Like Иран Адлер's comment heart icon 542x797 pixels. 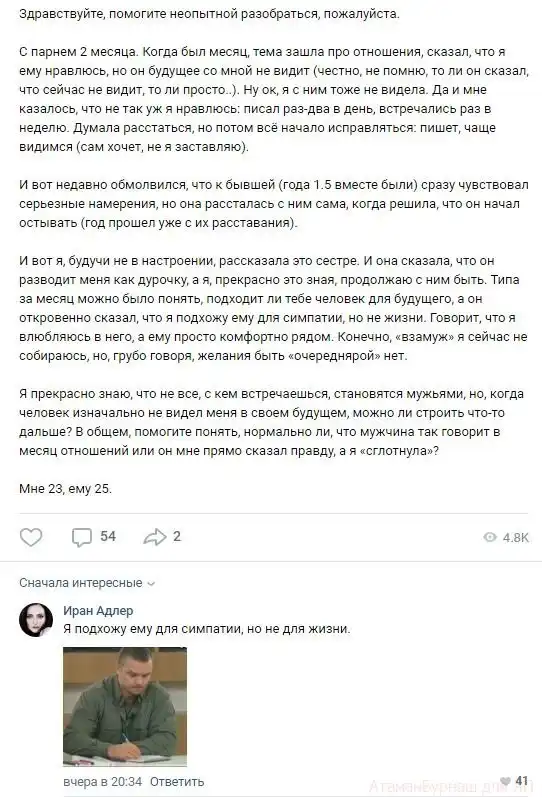tap(505, 781)
